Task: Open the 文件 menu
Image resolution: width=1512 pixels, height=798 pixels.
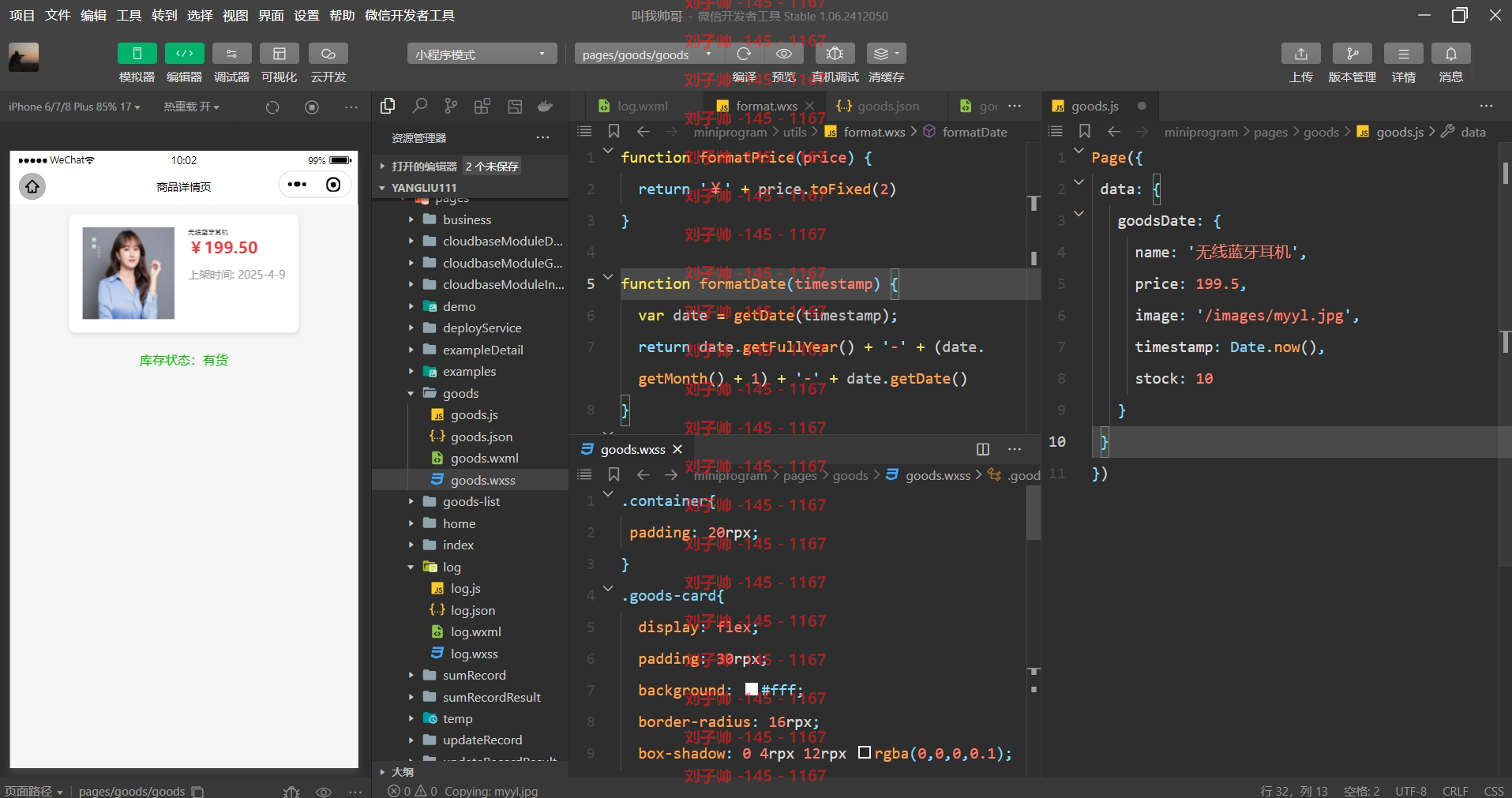Action: pyautogui.click(x=58, y=16)
